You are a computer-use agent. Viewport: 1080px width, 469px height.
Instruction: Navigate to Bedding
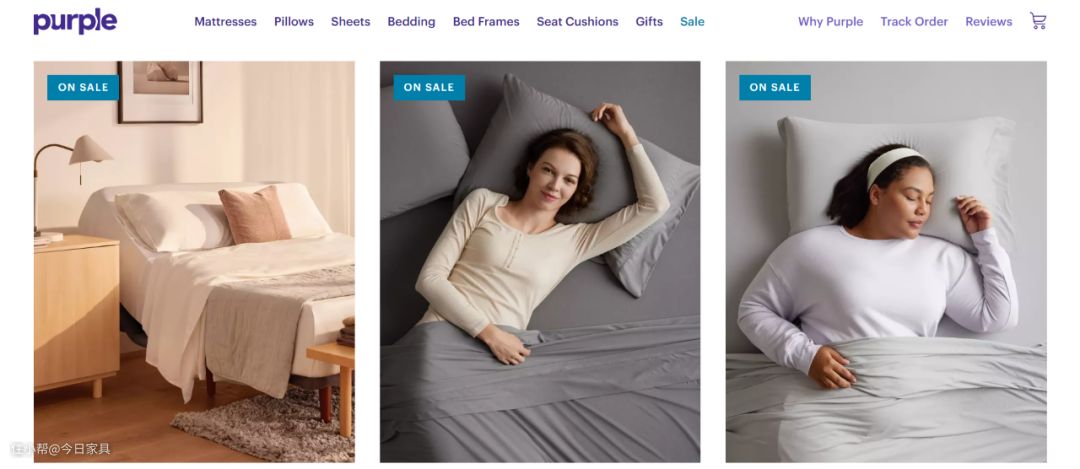click(x=411, y=22)
